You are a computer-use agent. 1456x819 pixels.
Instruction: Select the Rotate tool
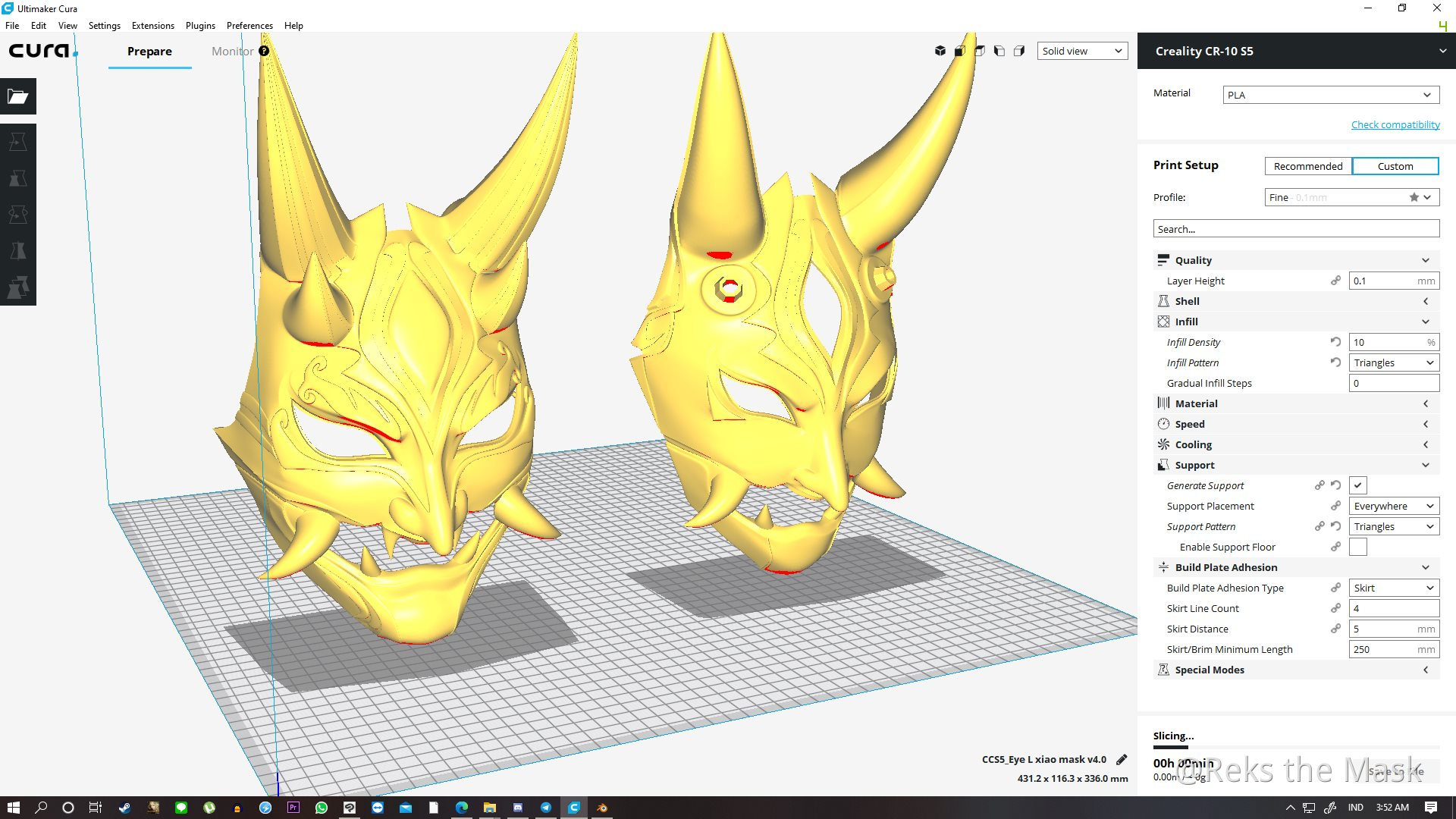pos(18,215)
